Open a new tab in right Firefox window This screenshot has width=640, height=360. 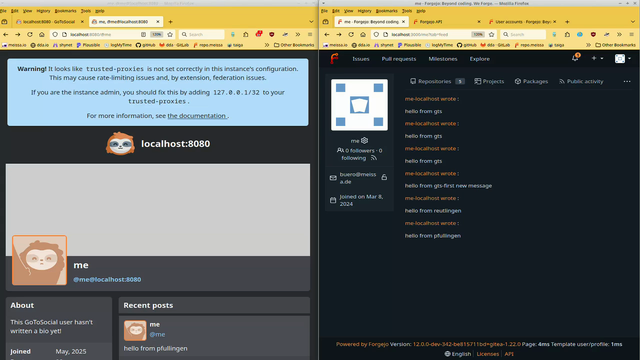click(x=567, y=22)
